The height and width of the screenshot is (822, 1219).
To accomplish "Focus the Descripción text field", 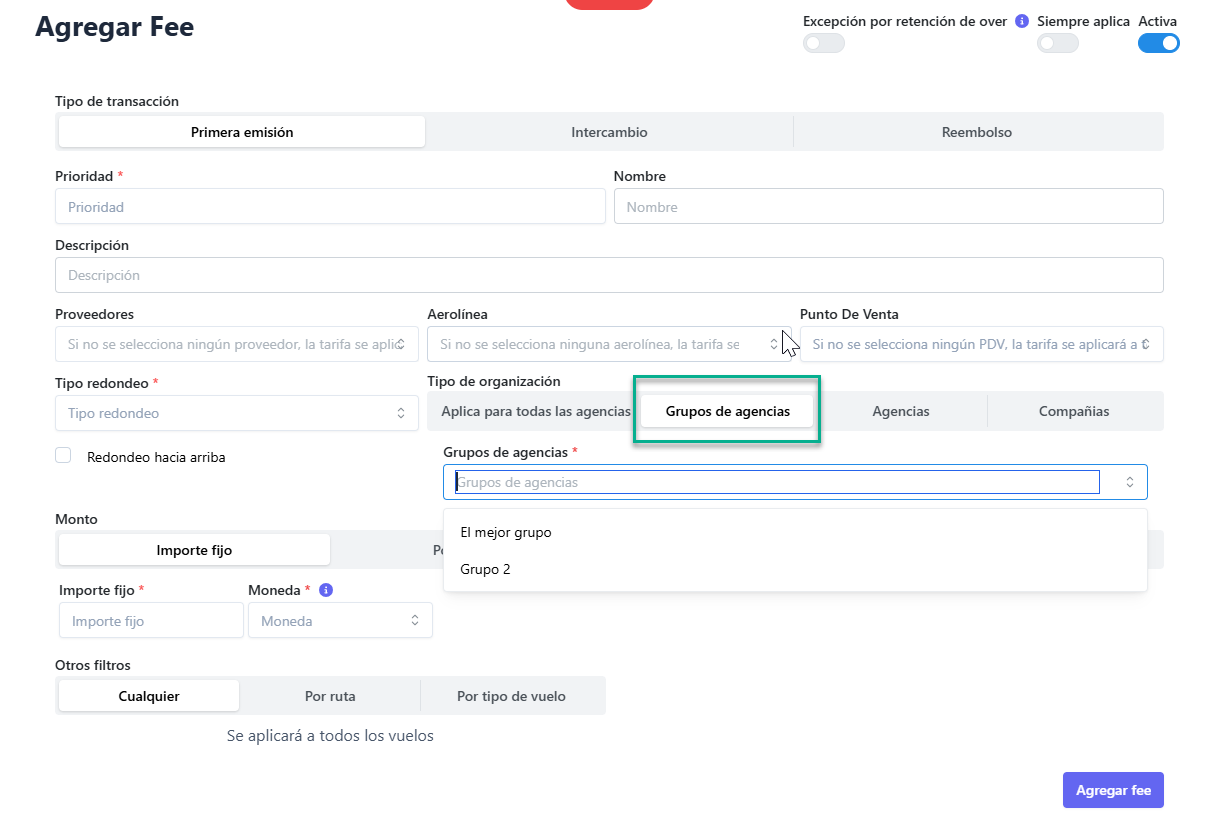I will click(x=608, y=275).
